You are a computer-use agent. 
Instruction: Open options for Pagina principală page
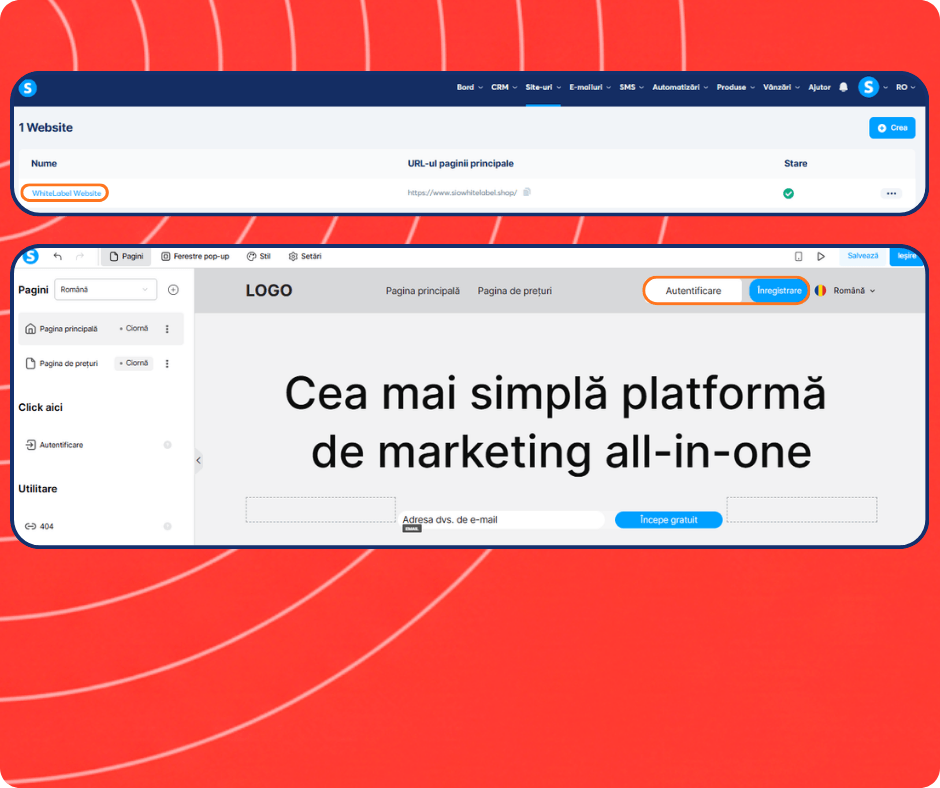167,329
